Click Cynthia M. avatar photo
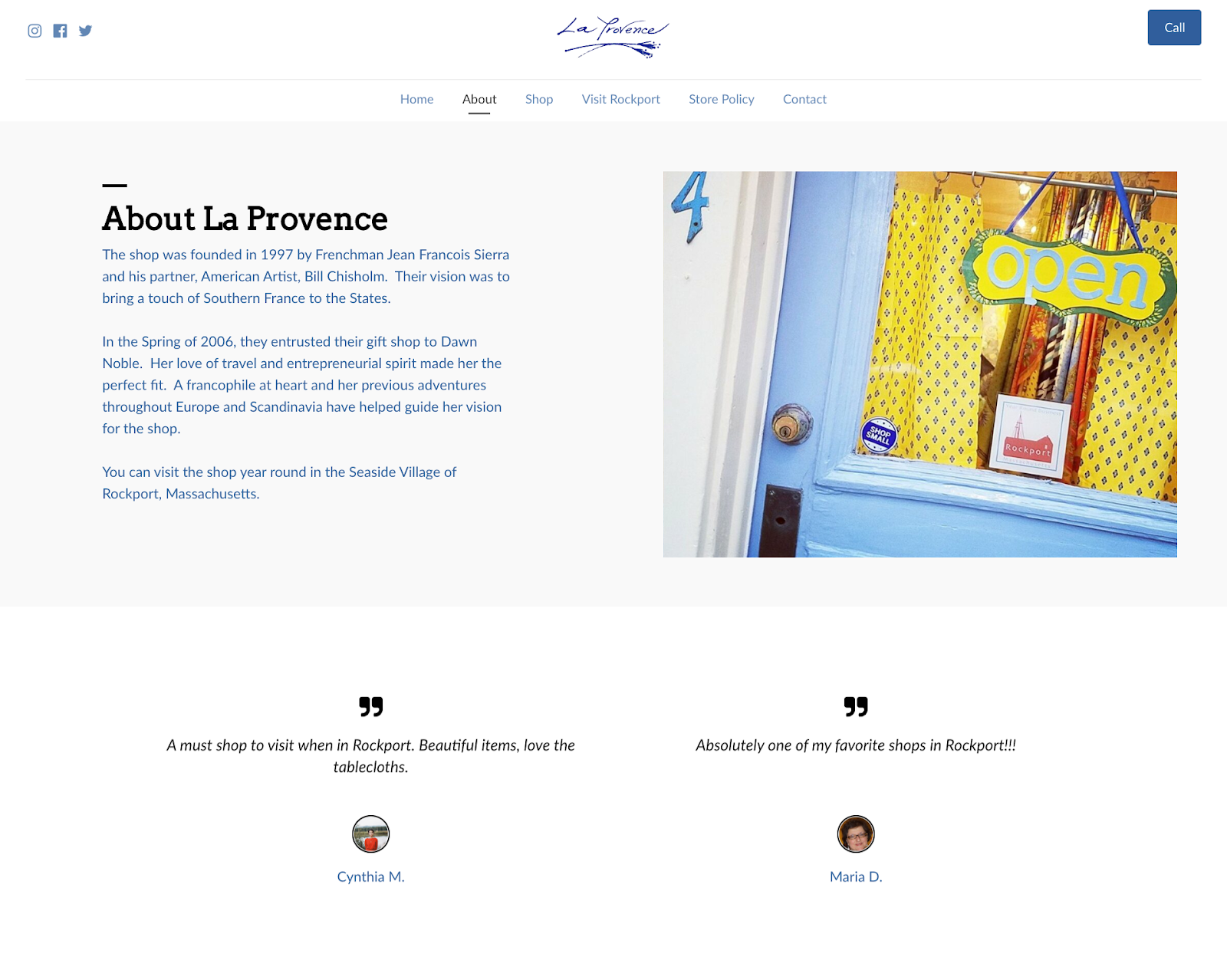This screenshot has height=980, width=1227. (x=371, y=834)
